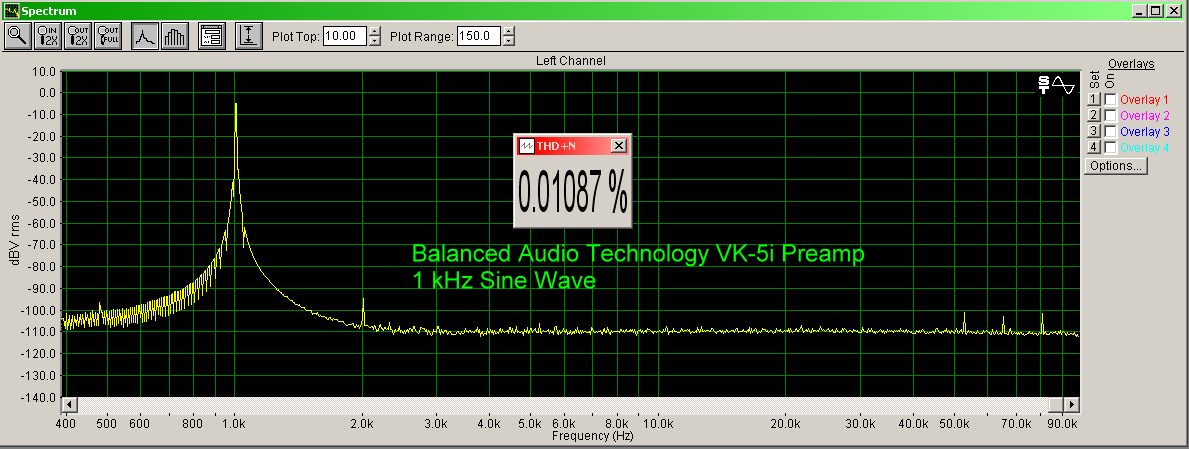Minimize the Spectrum window
The width and height of the screenshot is (1189, 449).
click(1139, 11)
